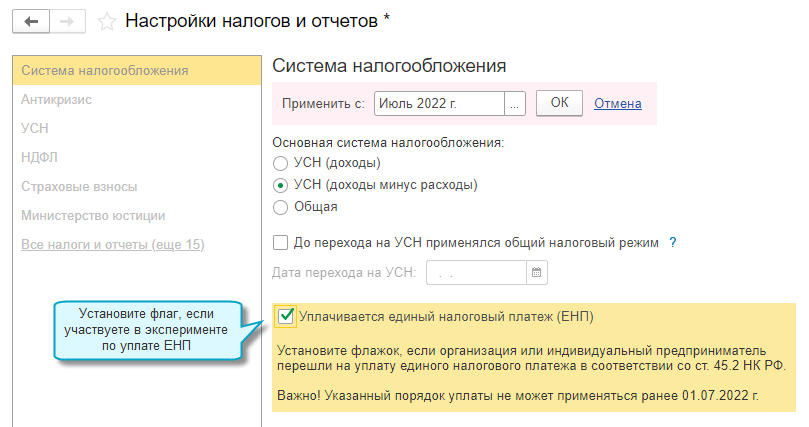Open the Система налогообложения section

(x=105, y=71)
